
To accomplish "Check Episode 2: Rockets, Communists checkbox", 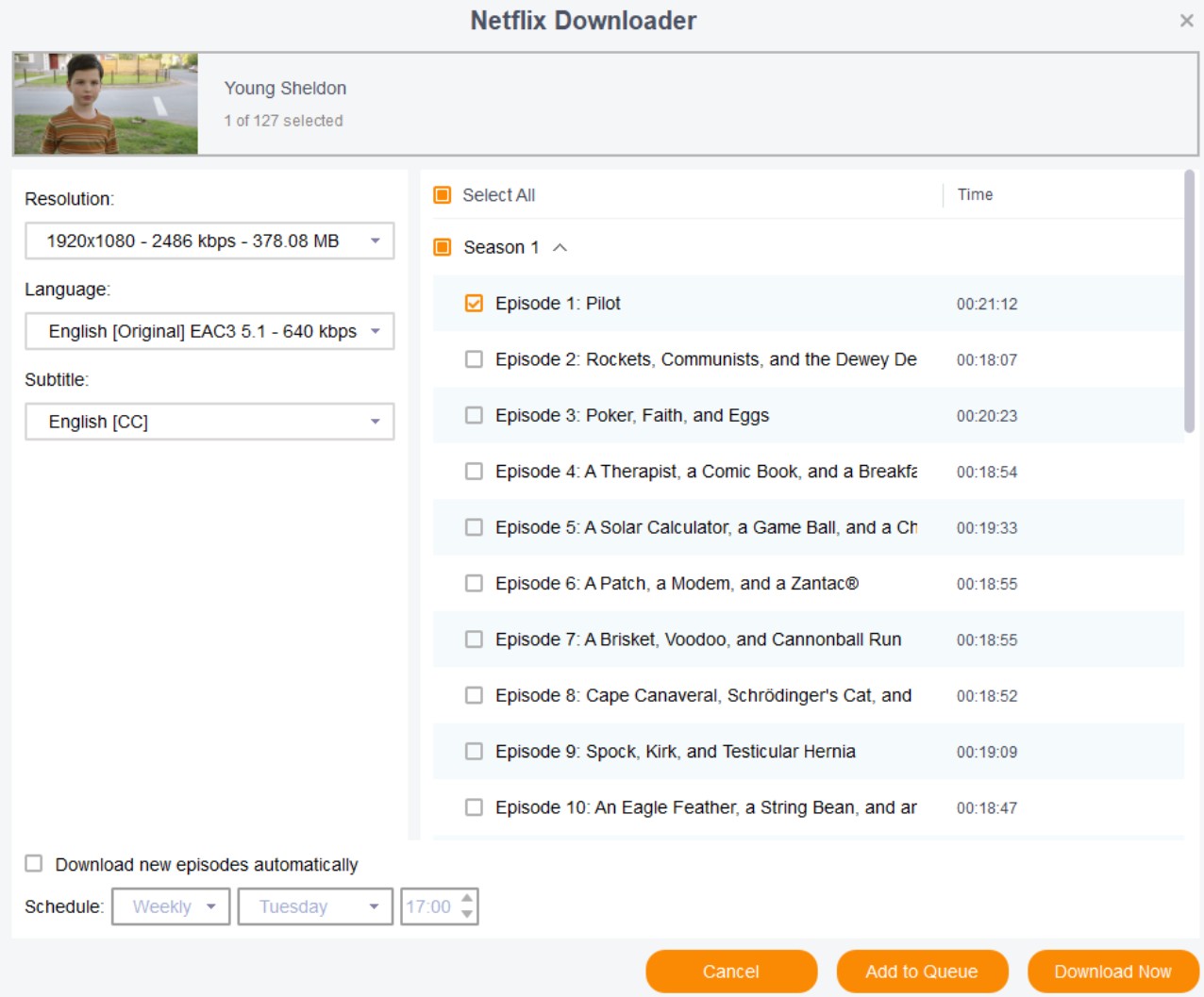I will click(x=474, y=359).
